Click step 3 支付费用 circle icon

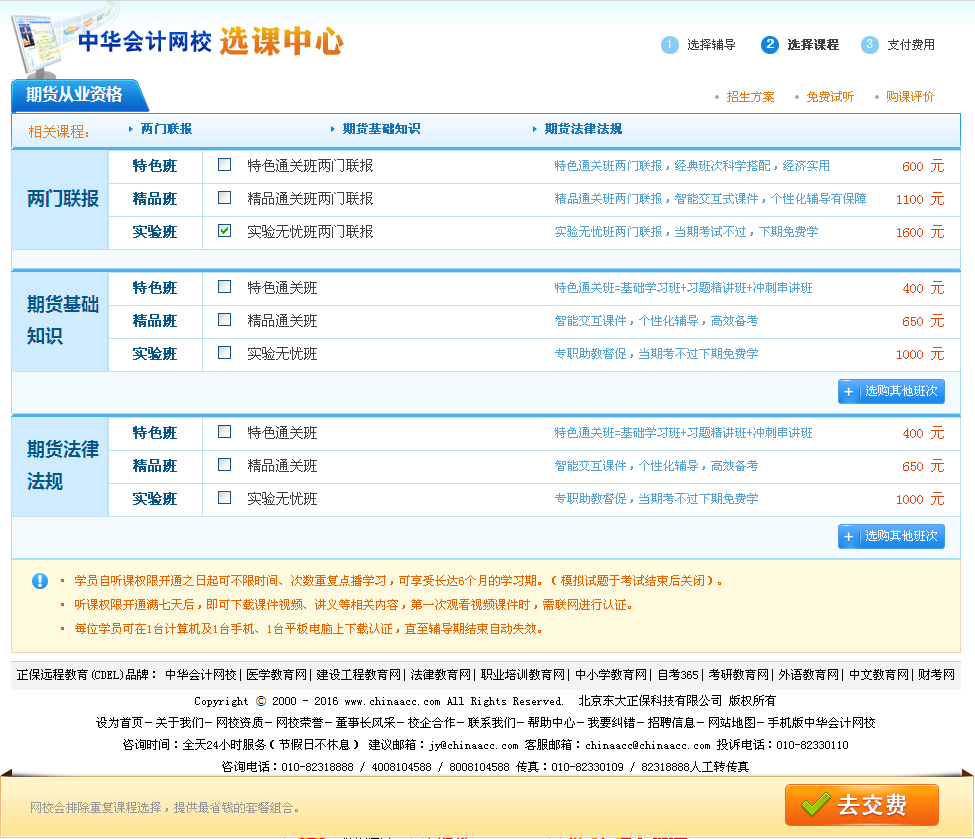(870, 45)
